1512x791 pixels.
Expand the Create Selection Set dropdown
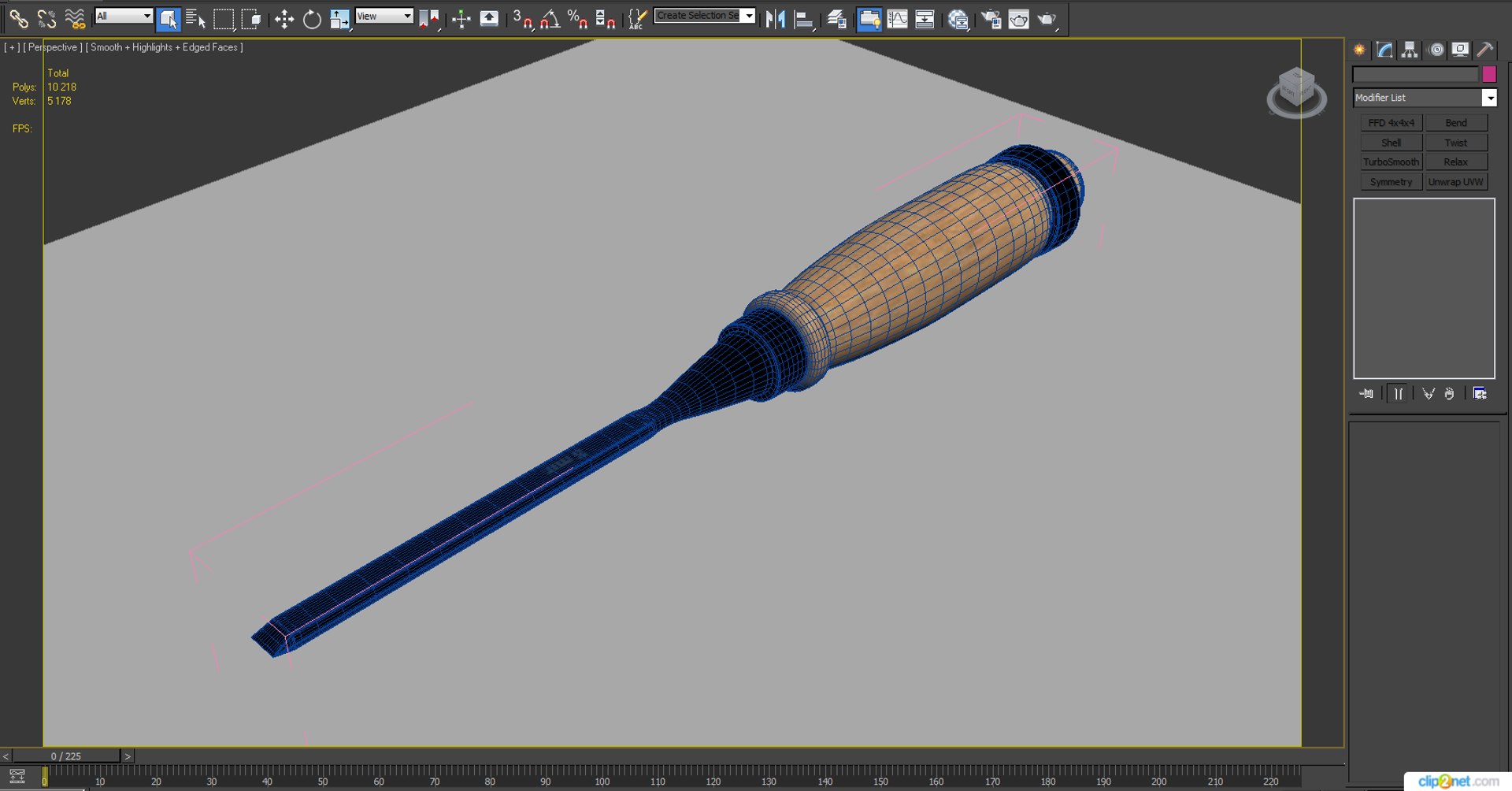coord(749,16)
